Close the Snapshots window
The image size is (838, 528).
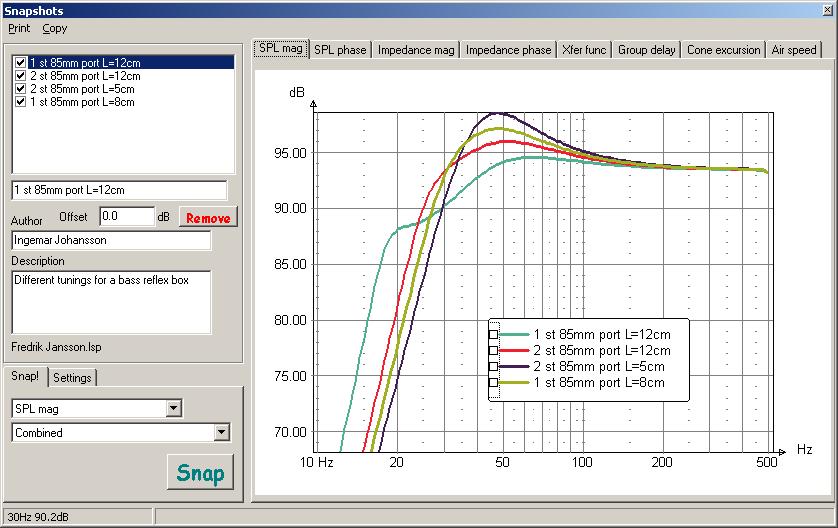coord(827,10)
